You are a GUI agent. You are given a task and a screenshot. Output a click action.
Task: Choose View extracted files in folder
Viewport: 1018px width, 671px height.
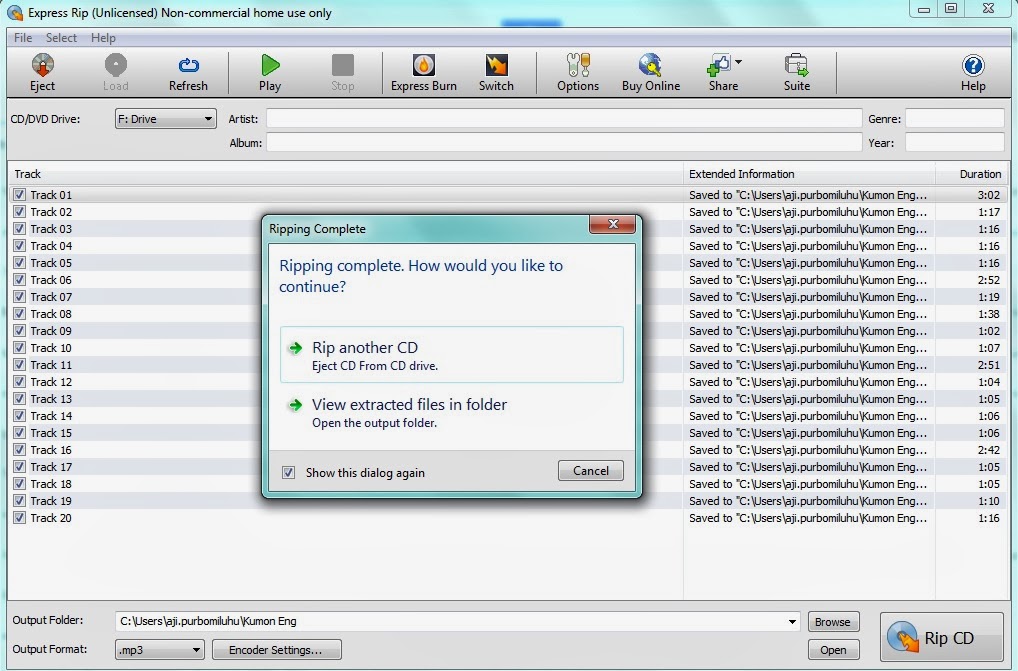[452, 412]
